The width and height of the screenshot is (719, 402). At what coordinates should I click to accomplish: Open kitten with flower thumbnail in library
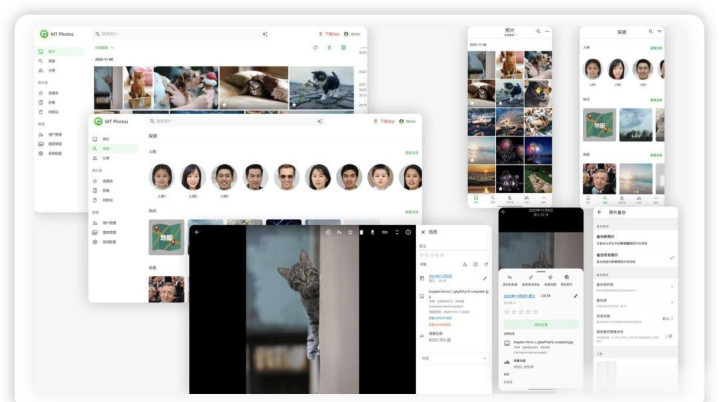point(321,87)
